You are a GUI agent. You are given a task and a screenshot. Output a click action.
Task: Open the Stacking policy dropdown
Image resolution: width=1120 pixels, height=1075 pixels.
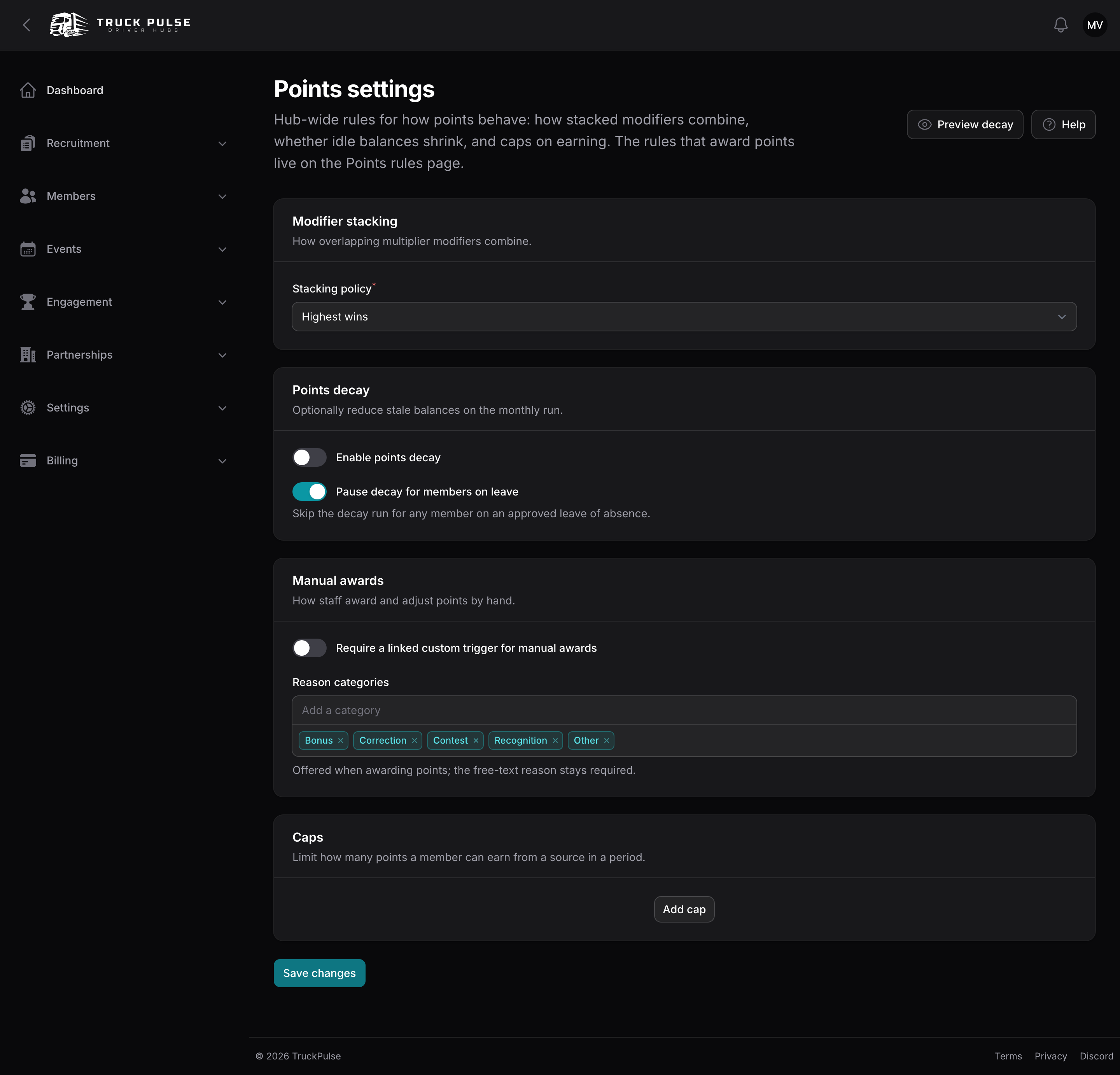(x=684, y=317)
